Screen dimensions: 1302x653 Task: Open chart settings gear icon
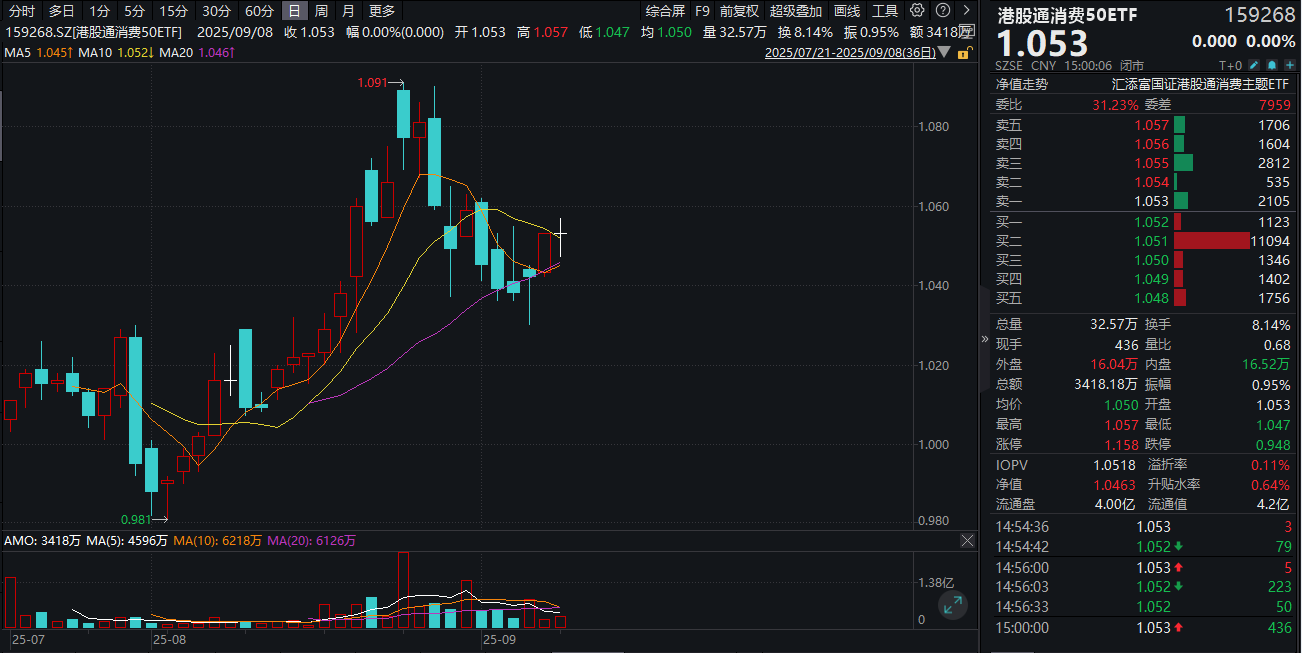click(x=915, y=11)
